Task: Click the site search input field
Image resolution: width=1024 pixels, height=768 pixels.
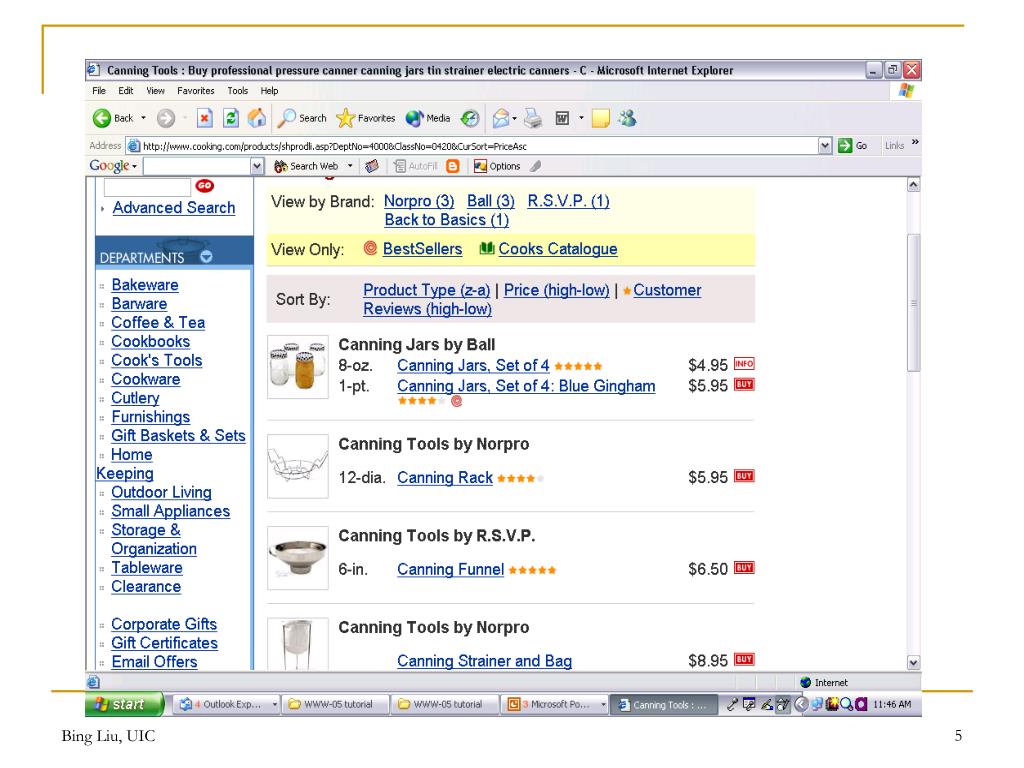Action: tap(147, 187)
